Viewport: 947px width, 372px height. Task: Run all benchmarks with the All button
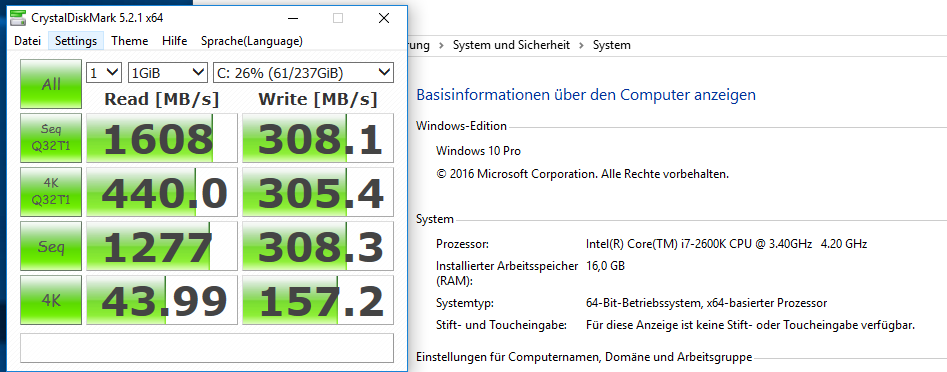coord(51,84)
